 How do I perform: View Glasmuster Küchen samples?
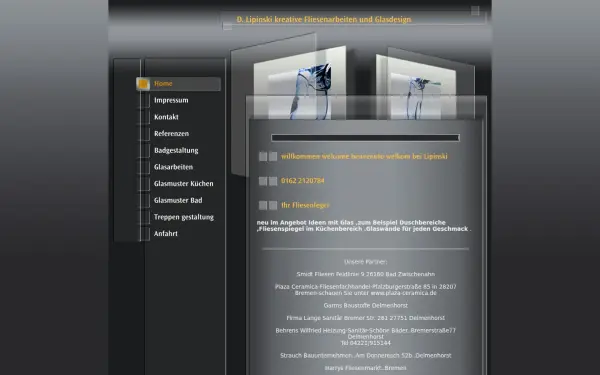click(x=184, y=184)
